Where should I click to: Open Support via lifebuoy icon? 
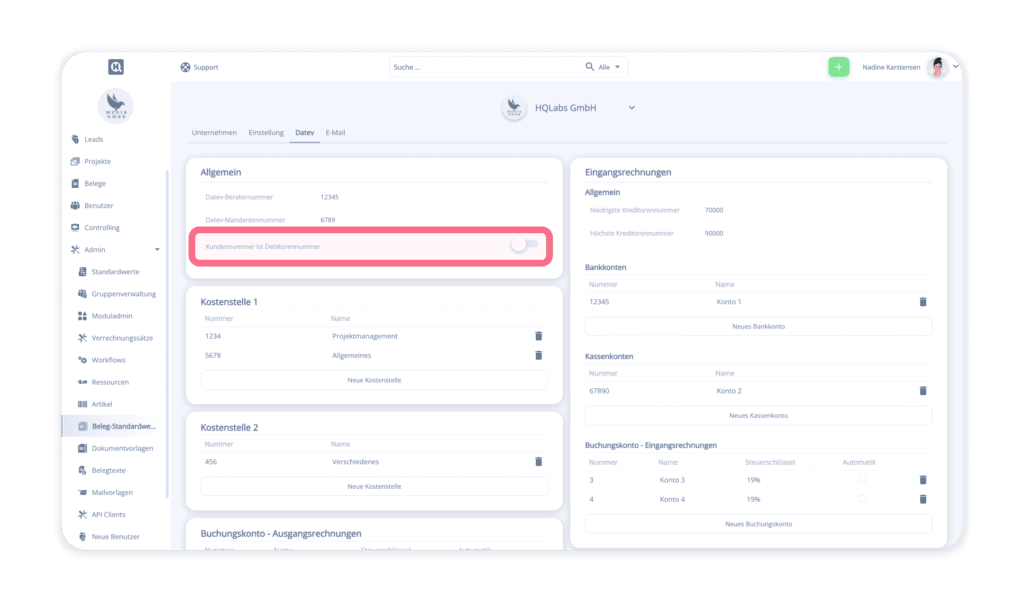click(185, 67)
